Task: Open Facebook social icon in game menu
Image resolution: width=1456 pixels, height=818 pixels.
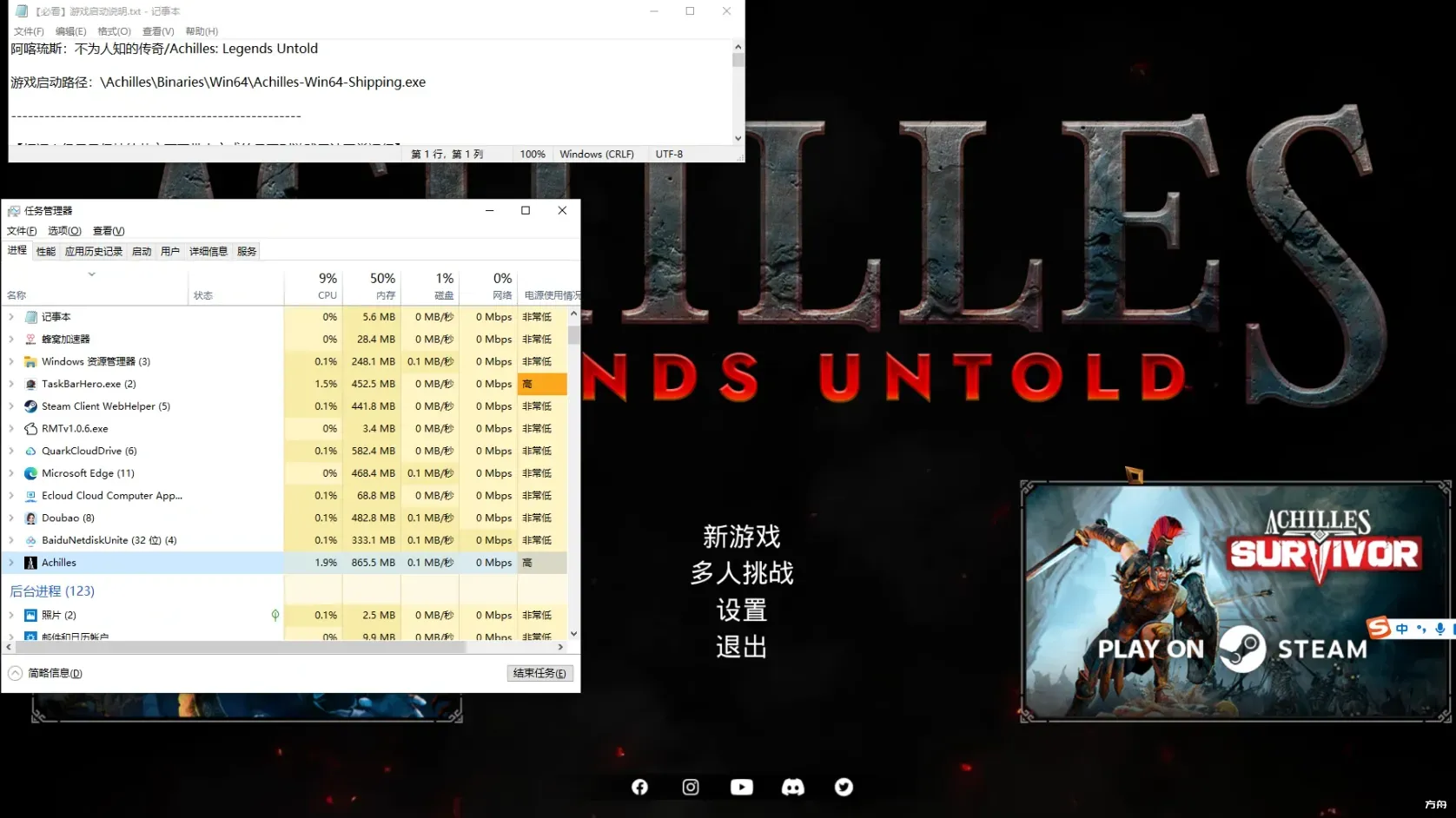Action: tap(639, 787)
